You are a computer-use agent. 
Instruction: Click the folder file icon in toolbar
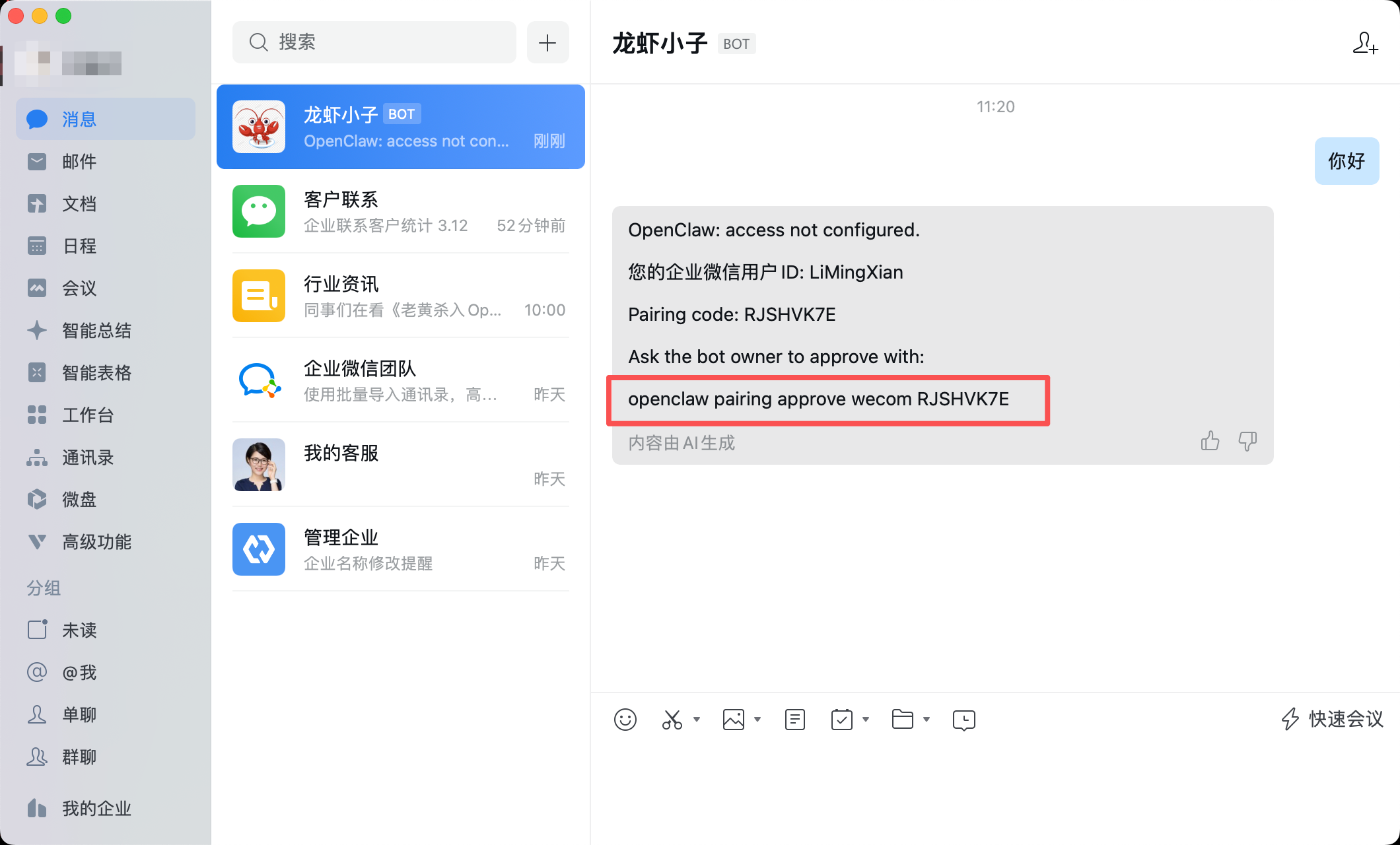[902, 719]
